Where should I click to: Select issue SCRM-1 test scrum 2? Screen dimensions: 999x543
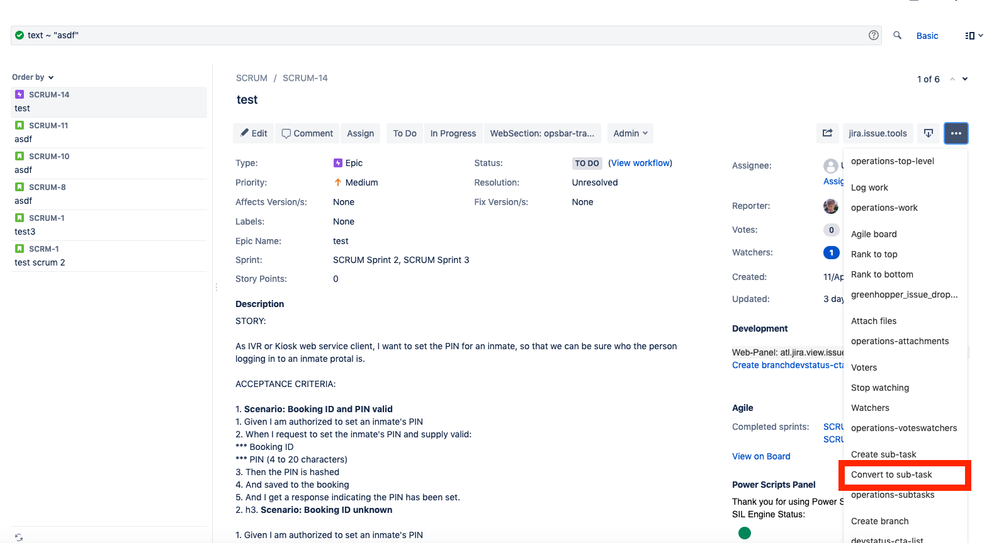[109, 256]
